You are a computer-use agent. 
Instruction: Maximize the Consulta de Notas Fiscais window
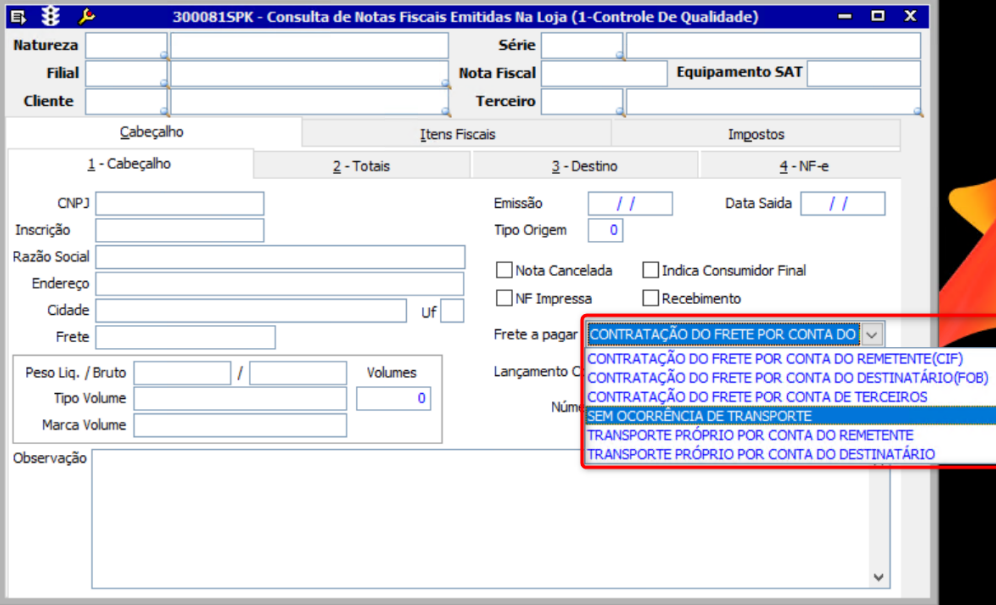[x=878, y=17]
